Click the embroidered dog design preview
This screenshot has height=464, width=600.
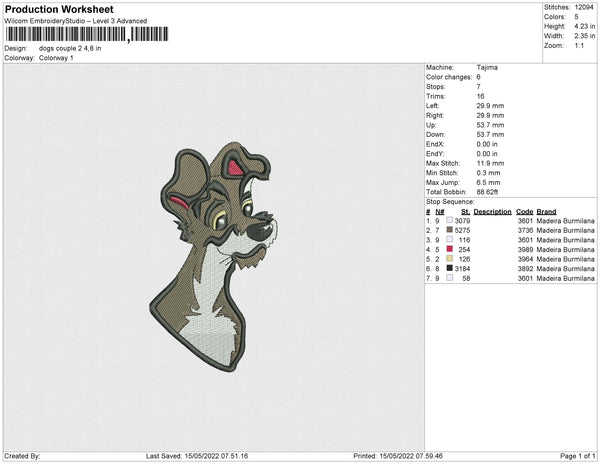tap(213, 256)
